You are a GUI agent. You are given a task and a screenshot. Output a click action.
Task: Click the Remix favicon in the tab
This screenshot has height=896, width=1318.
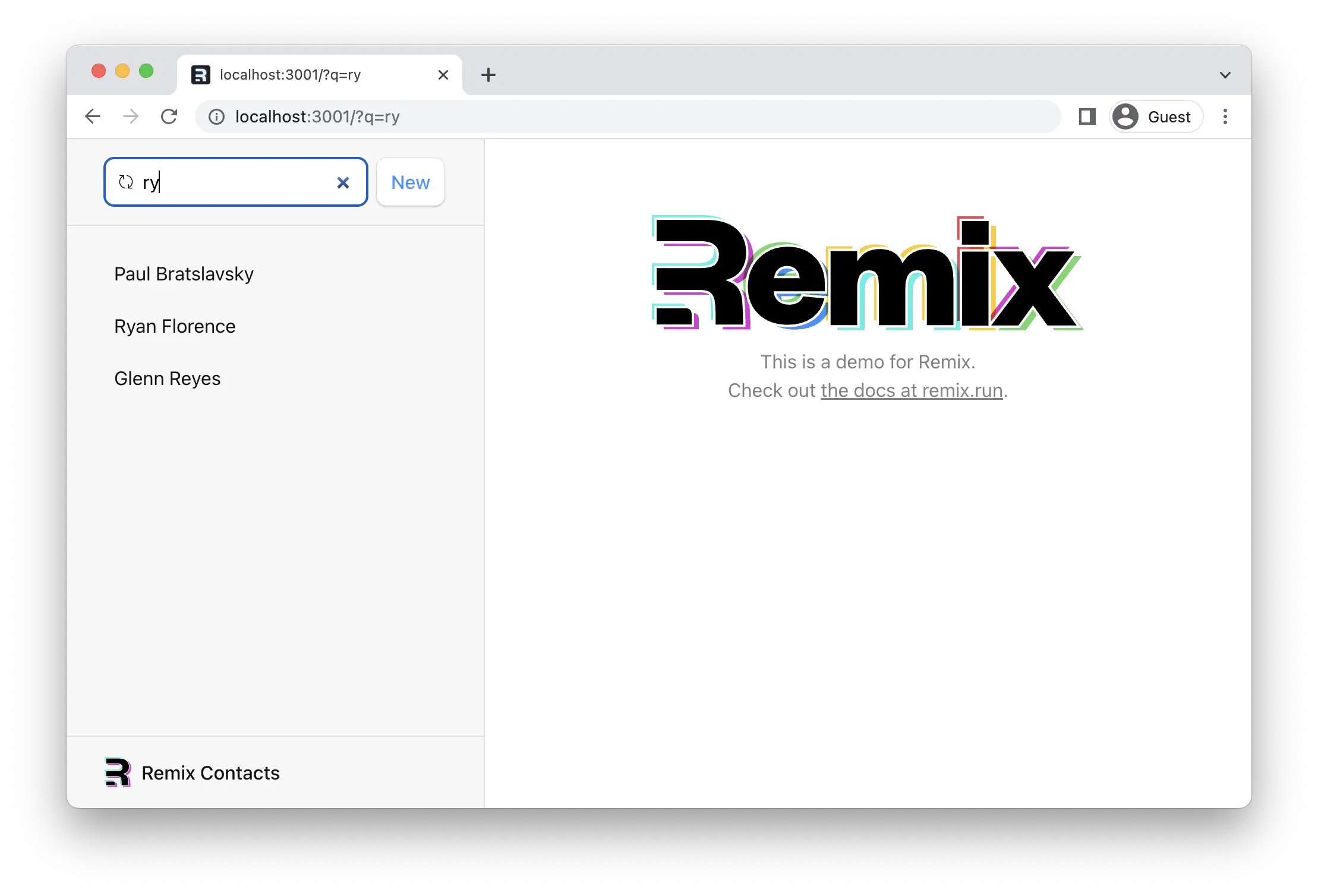(201, 75)
